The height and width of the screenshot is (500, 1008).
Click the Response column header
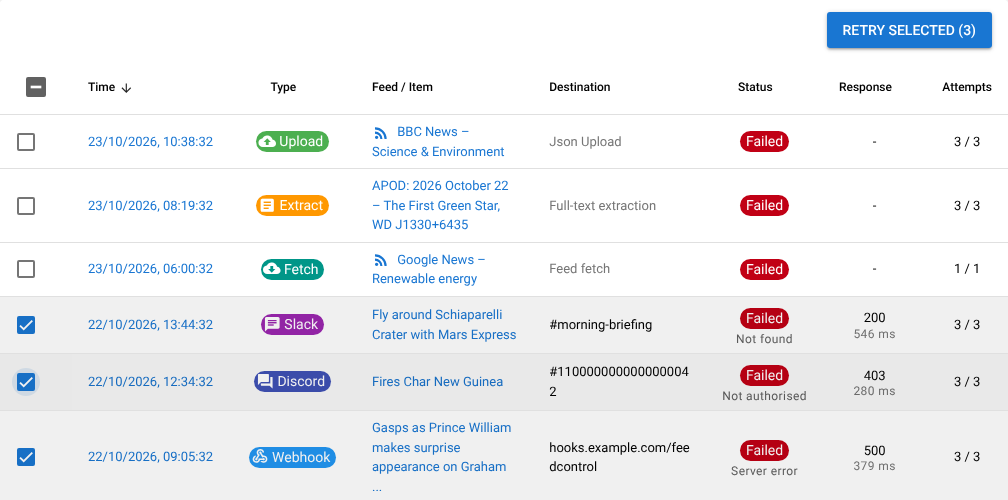pos(865,87)
